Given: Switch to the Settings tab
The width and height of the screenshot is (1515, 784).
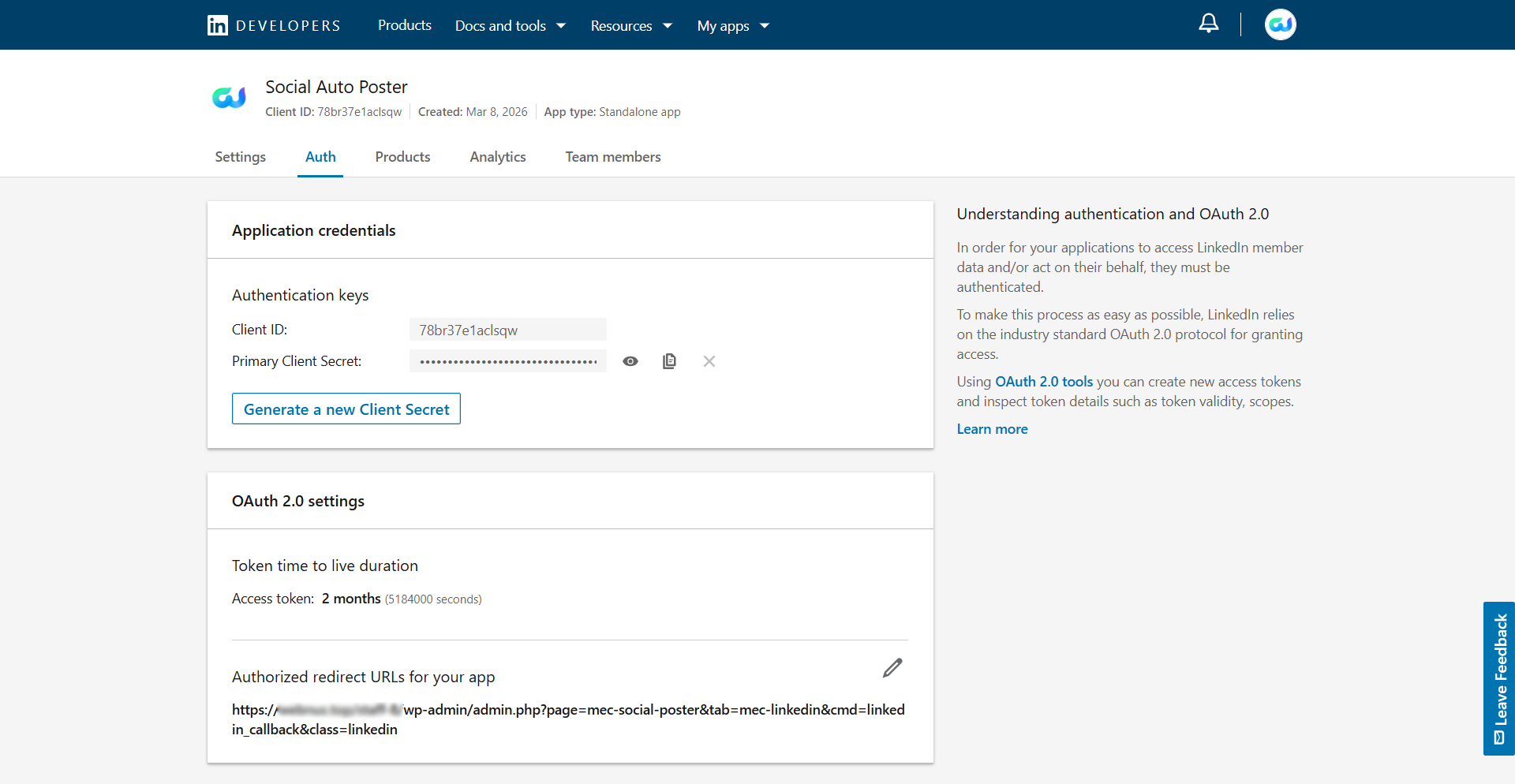Looking at the screenshot, I should point(240,157).
